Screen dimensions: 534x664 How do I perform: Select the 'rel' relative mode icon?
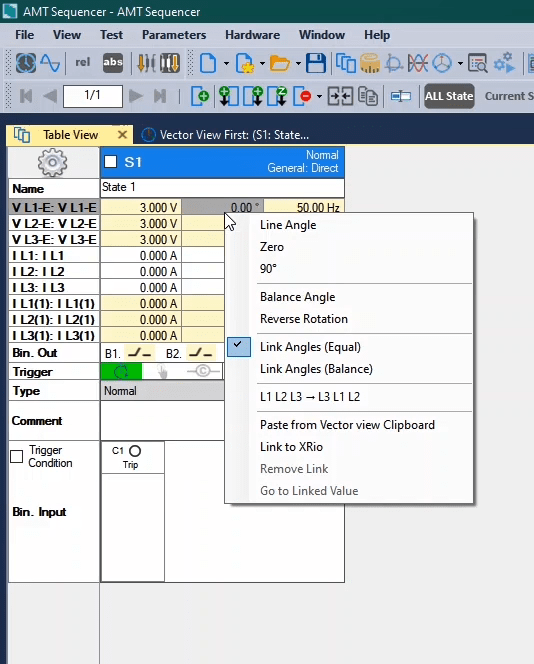pos(83,63)
